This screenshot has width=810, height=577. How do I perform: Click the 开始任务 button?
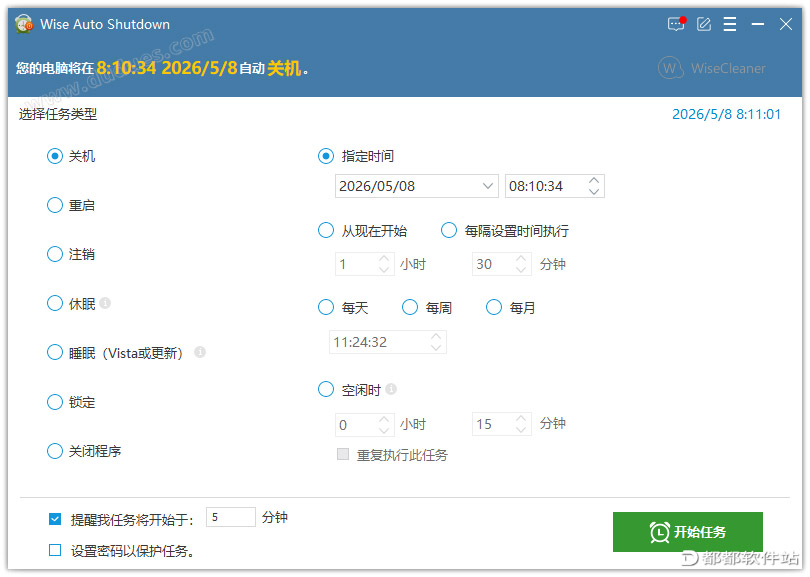coord(688,532)
